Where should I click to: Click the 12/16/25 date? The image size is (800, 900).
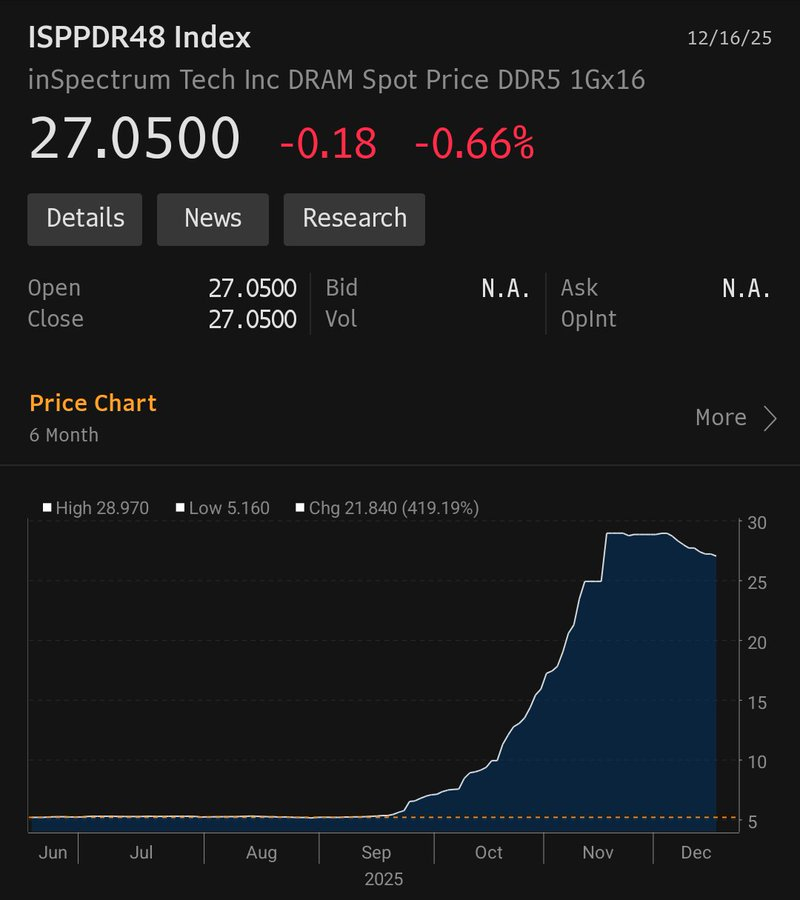[729, 38]
